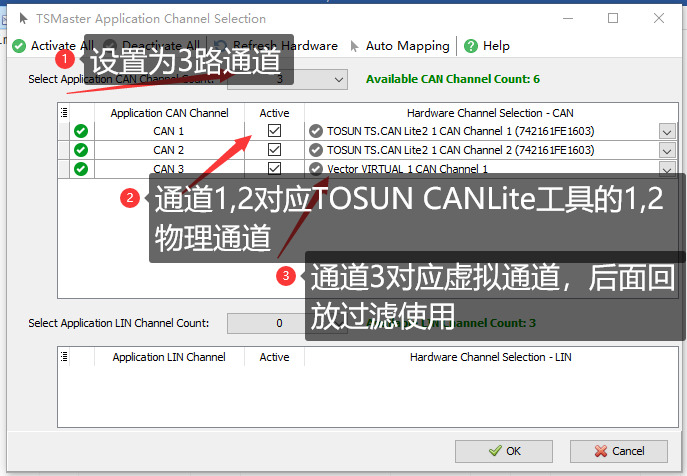Click the green check icon of CAN 2
This screenshot has height=476, width=687.
pos(81,150)
